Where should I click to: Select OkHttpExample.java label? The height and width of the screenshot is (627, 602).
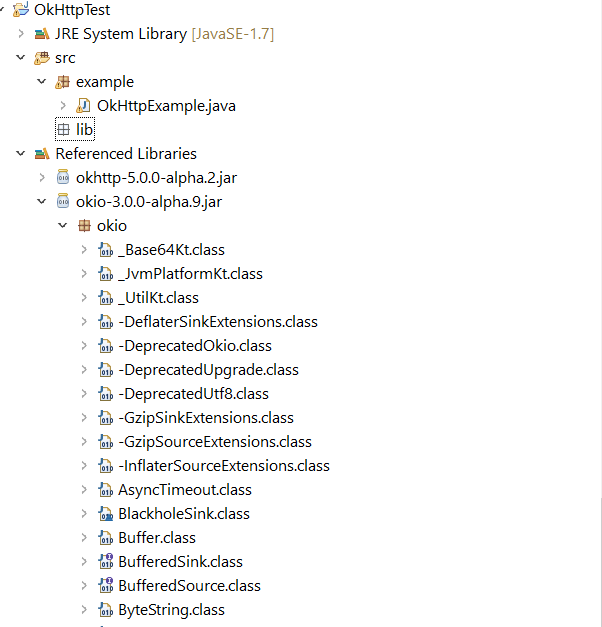[166, 106]
